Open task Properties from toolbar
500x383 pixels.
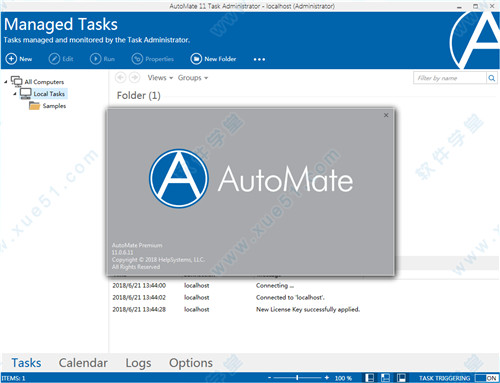[153, 59]
